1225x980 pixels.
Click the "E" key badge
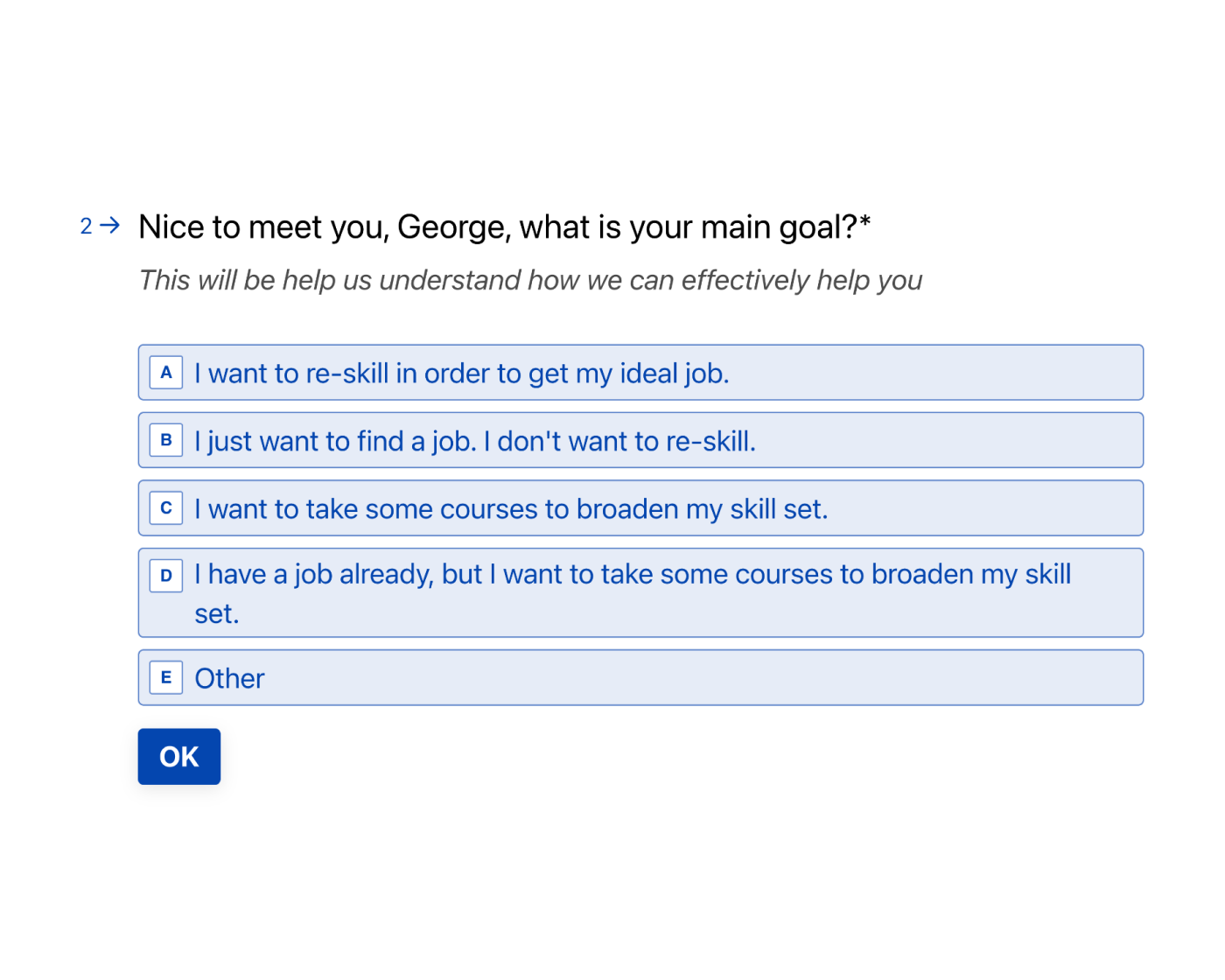pyautogui.click(x=166, y=678)
